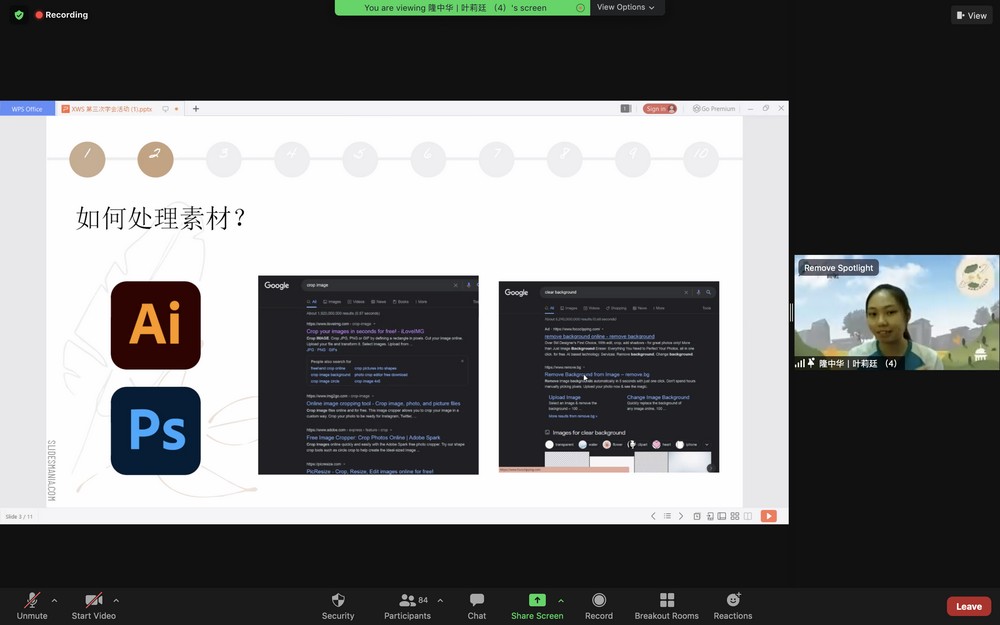
Task: Expand the caret next to Participants
Action: (x=440, y=601)
